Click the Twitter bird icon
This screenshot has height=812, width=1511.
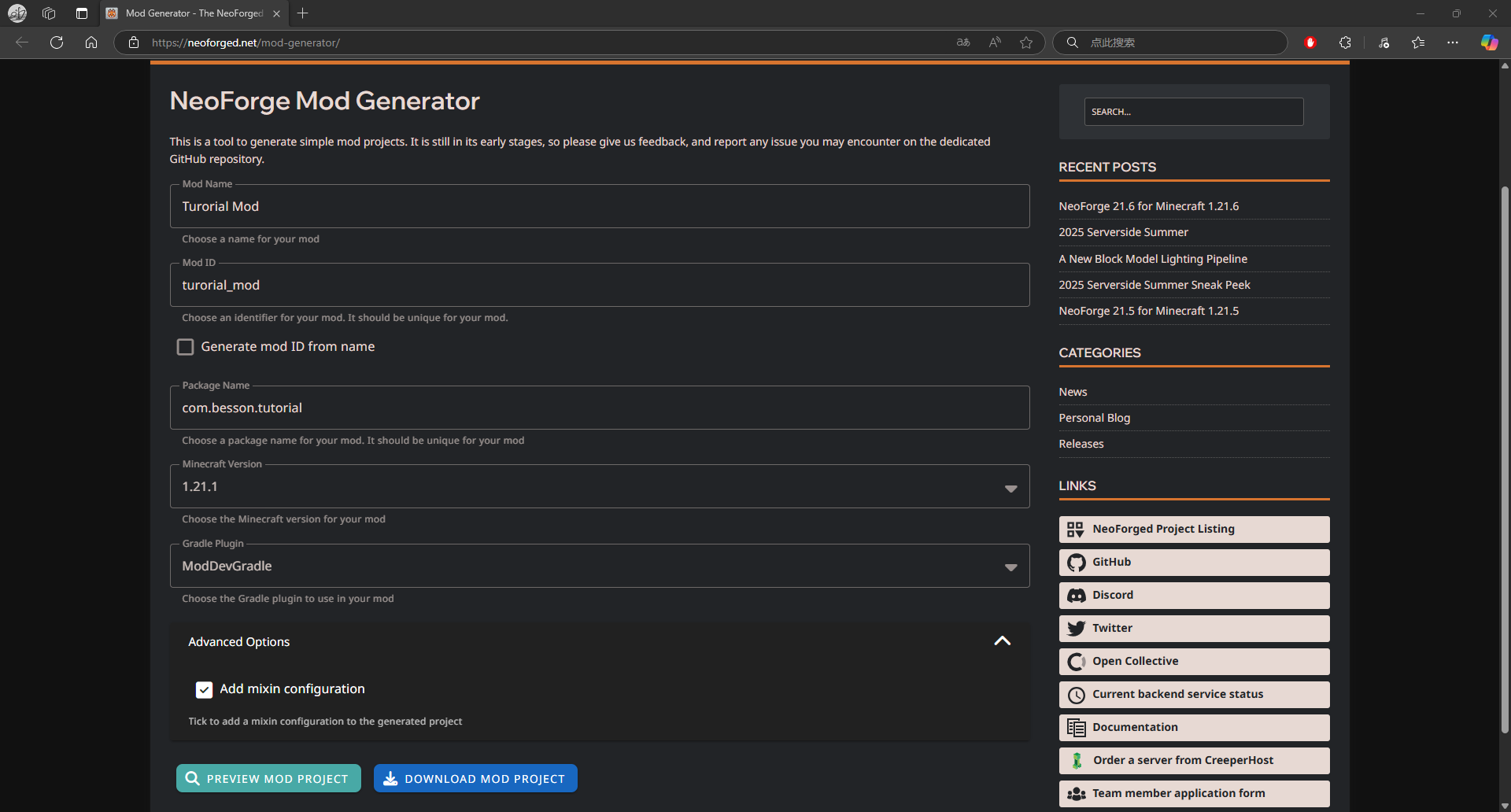pos(1076,629)
